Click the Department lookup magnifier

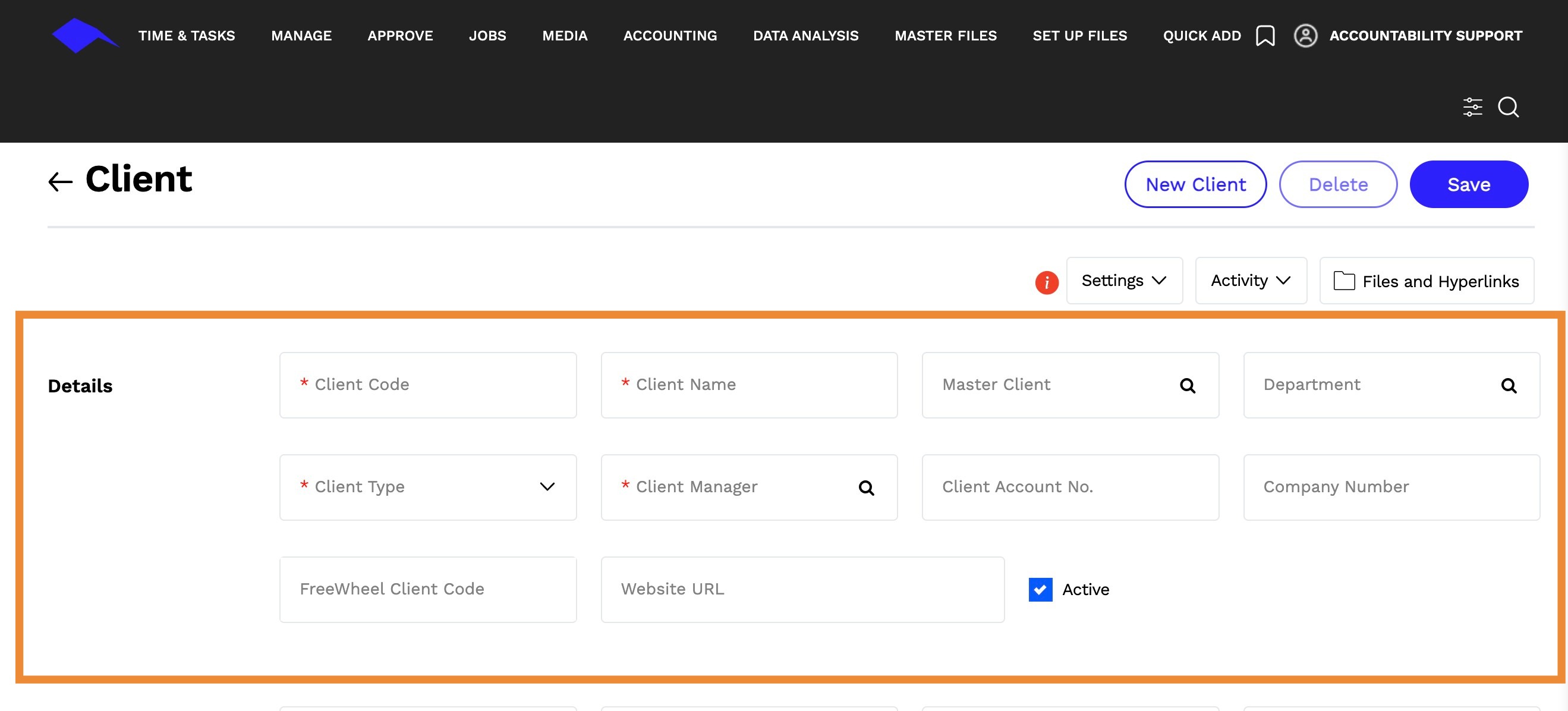[1509, 385]
